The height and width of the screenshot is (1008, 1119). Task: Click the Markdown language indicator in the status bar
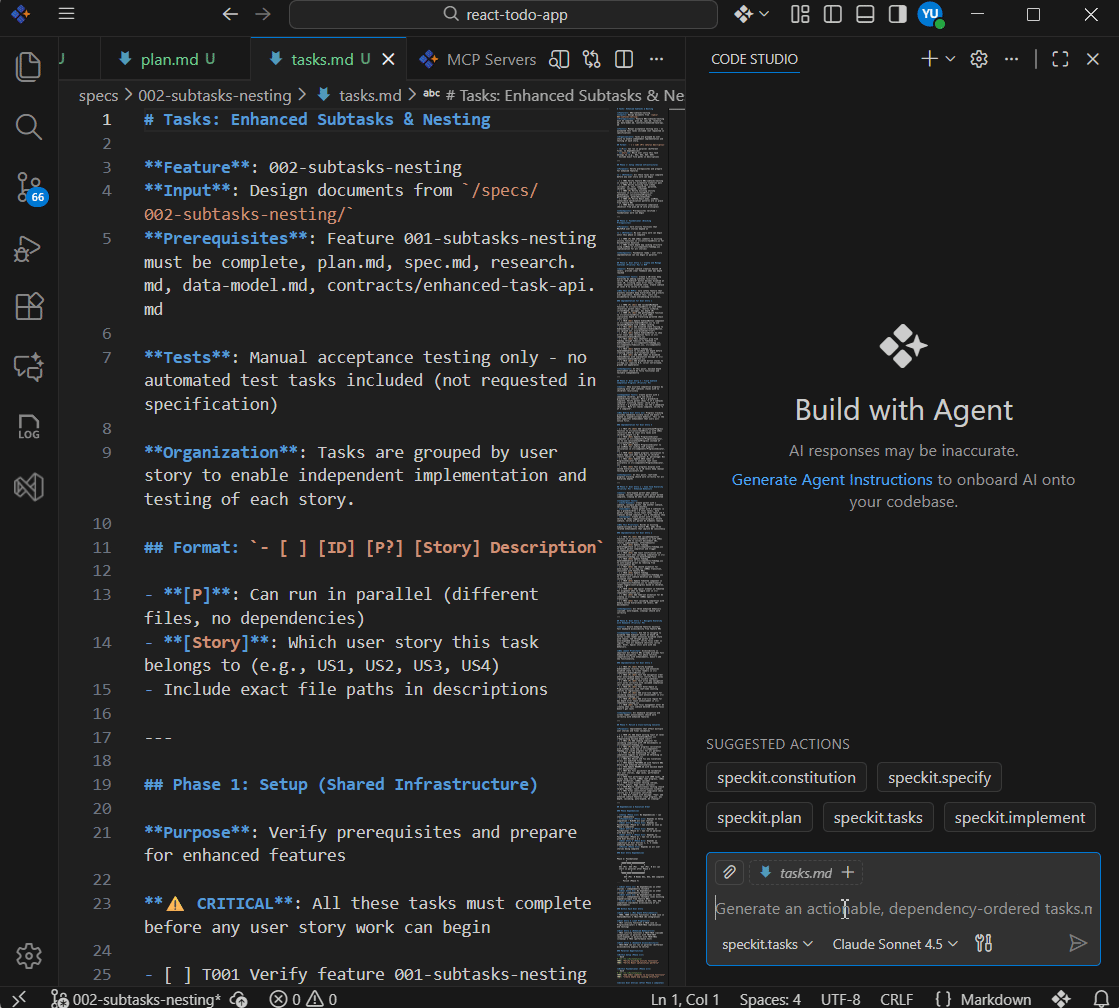point(998,998)
